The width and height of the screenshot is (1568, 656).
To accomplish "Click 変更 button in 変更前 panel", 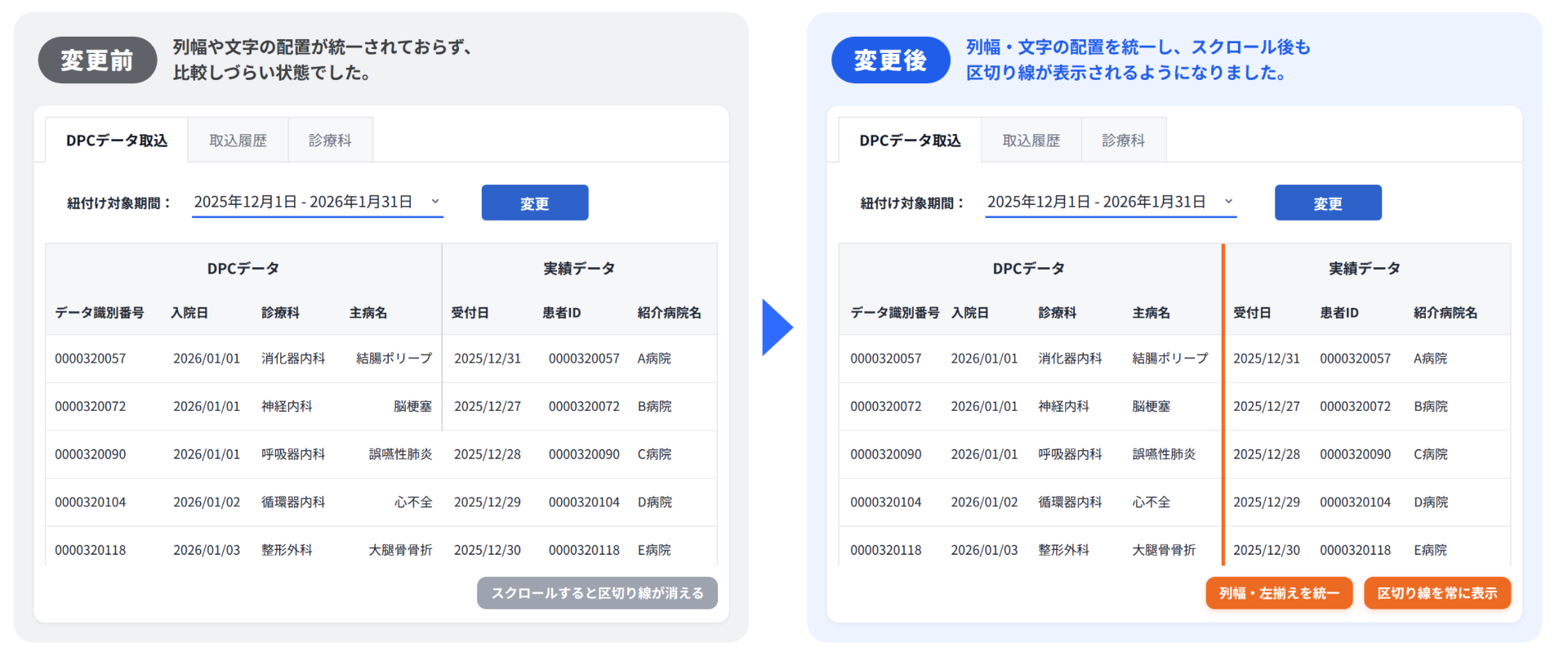I will pos(535,203).
